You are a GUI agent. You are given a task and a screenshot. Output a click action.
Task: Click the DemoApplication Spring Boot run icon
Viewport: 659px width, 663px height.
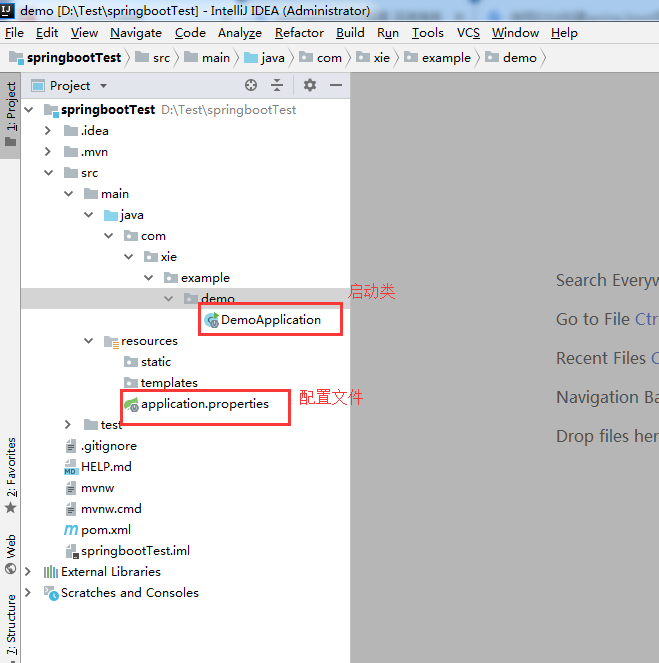click(x=211, y=320)
